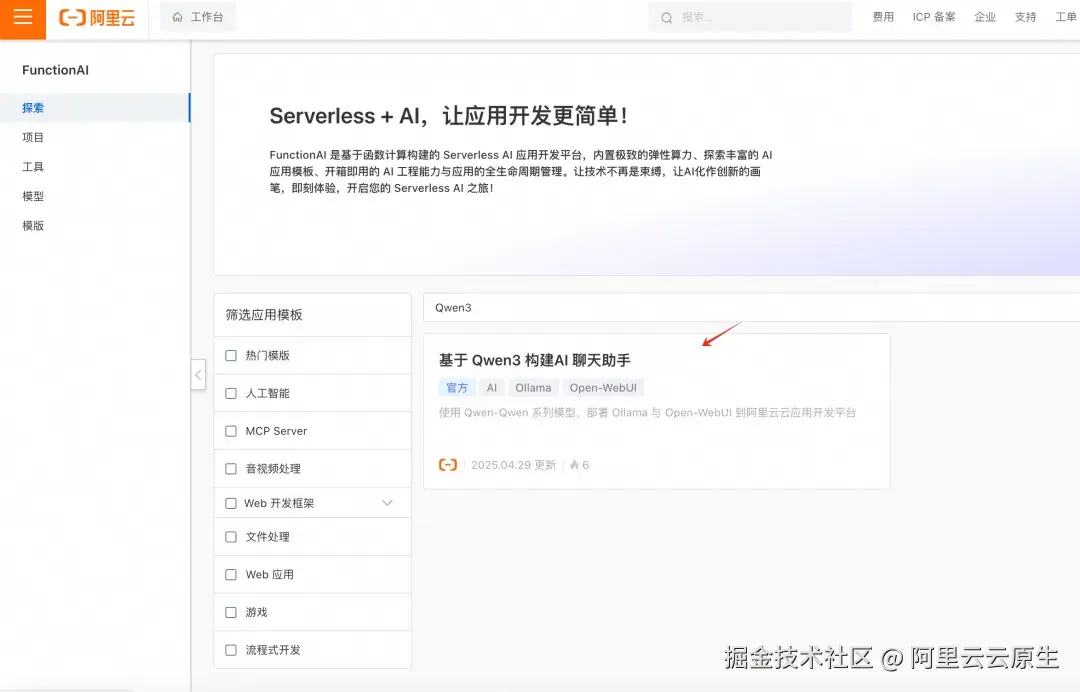This screenshot has height=692, width=1080.
Task: Check the 人工智能 template filter
Action: 230,392
